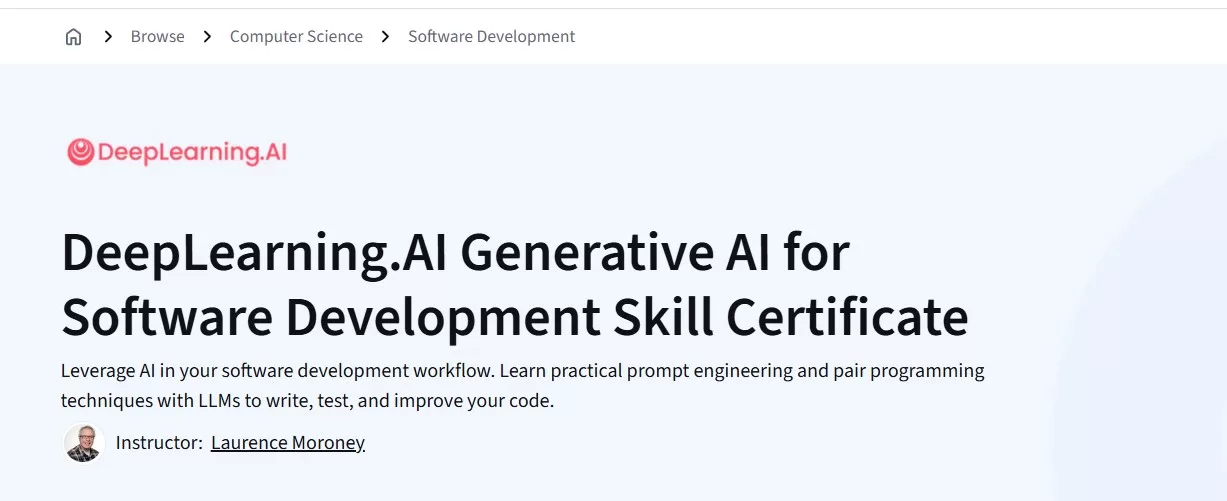Click the 'Instructor:' label text
Screen dimensions: 1227x501
coord(159,442)
